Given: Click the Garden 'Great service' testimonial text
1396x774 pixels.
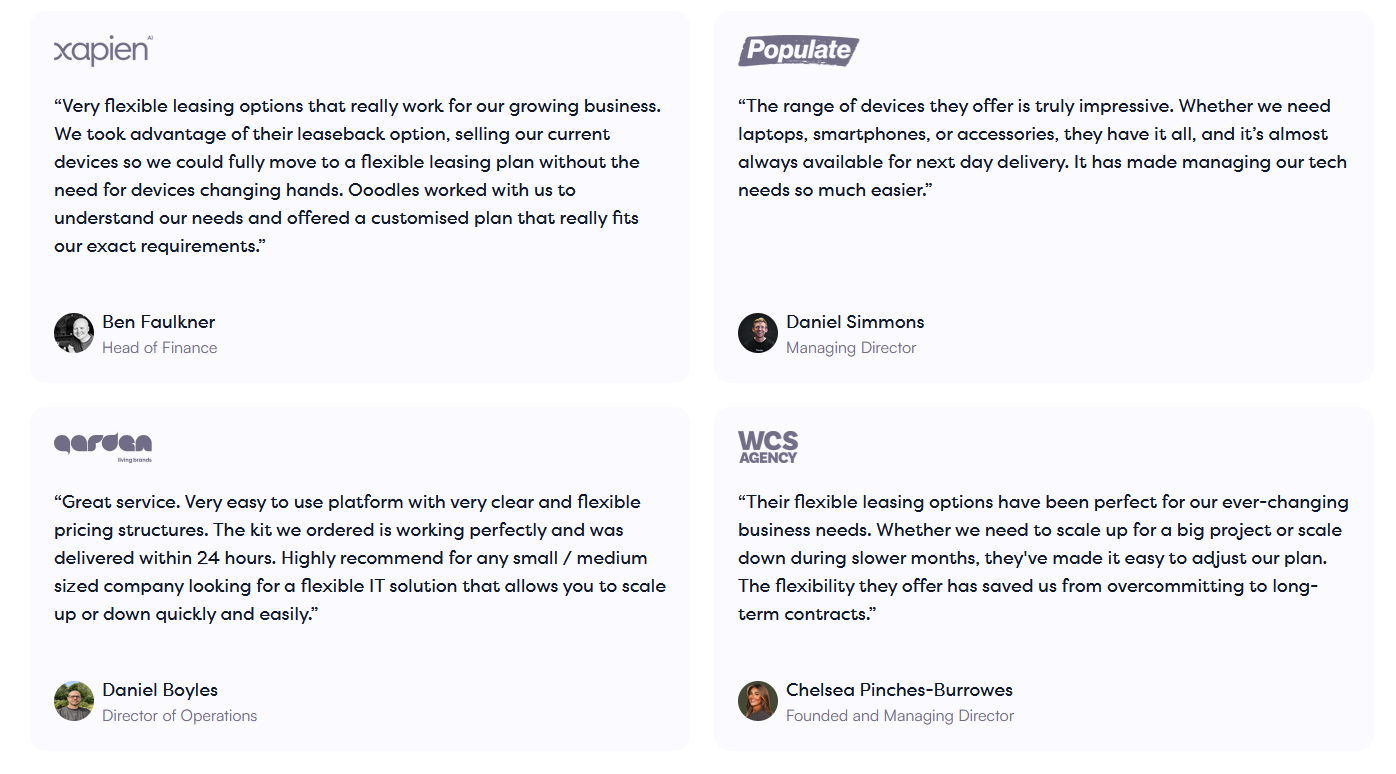Looking at the screenshot, I should click(360, 558).
